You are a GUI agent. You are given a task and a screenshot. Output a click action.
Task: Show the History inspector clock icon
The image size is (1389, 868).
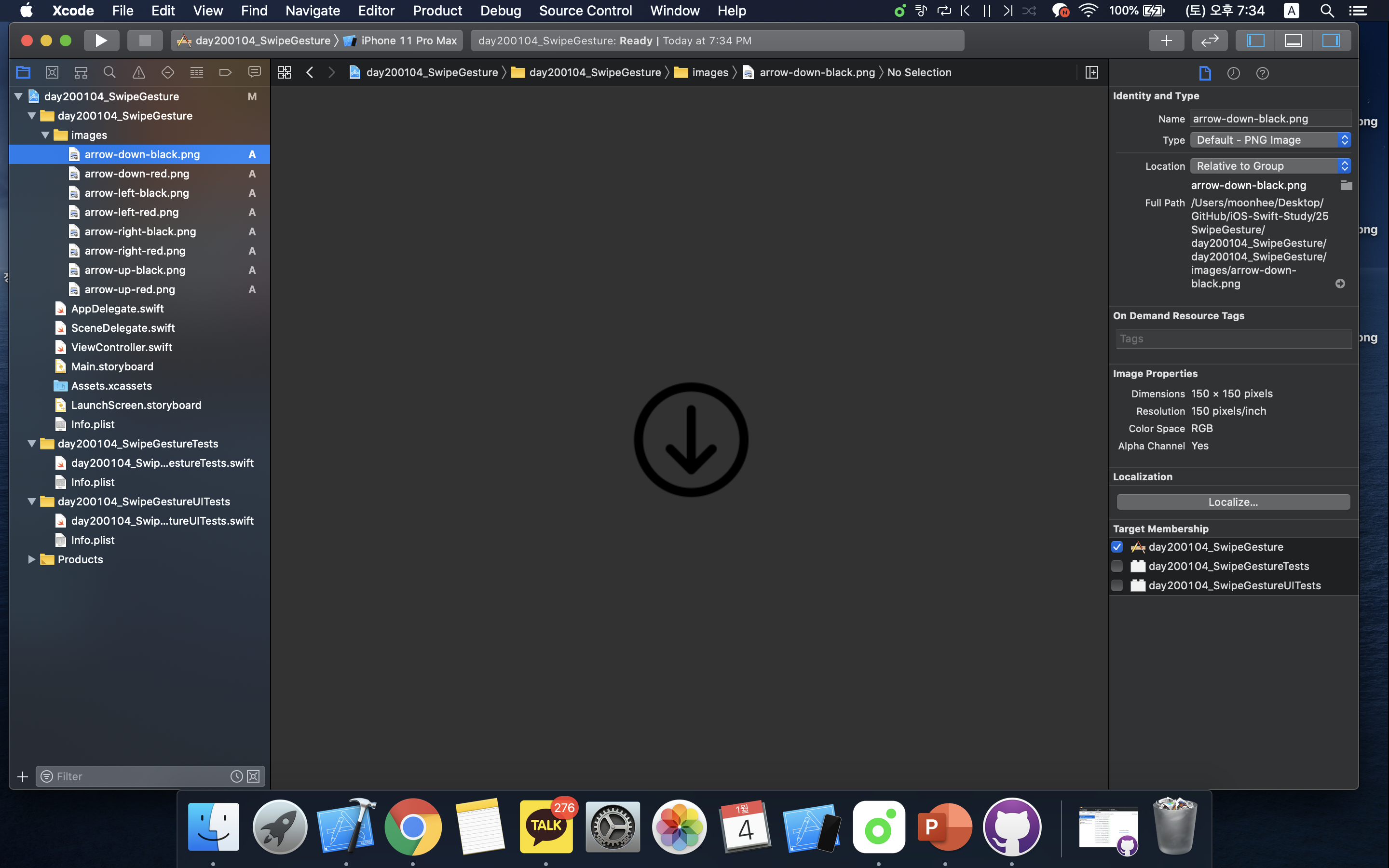1233,73
